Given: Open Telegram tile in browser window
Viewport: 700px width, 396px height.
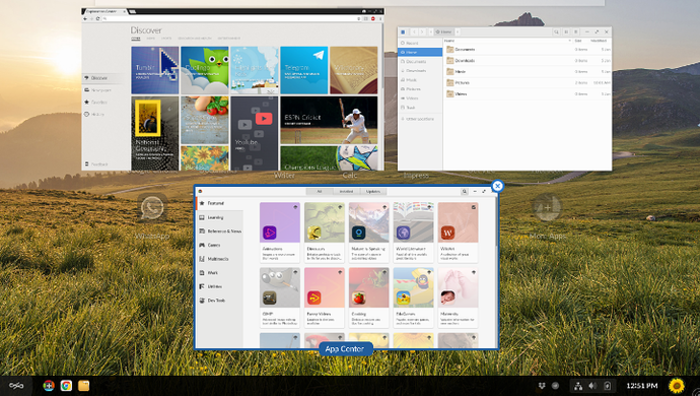Looking at the screenshot, I should 304,70.
